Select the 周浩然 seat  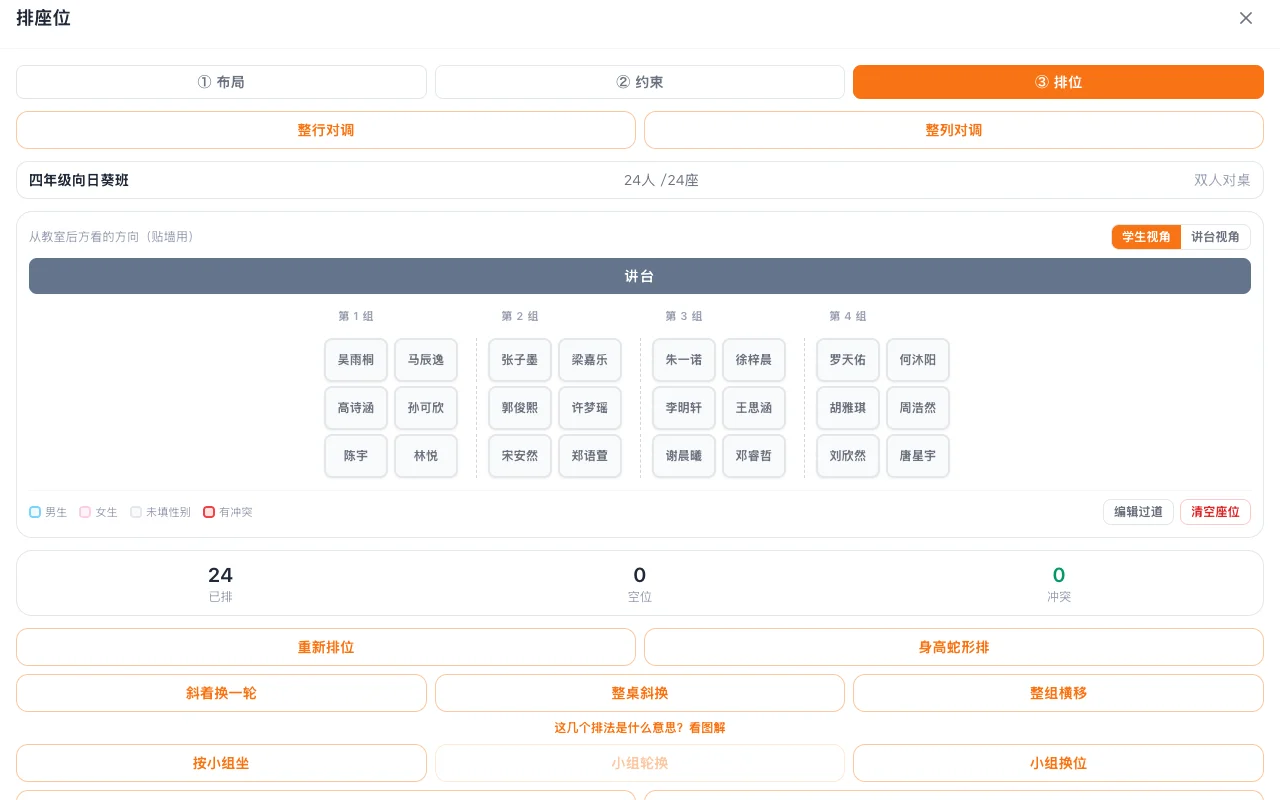click(918, 408)
